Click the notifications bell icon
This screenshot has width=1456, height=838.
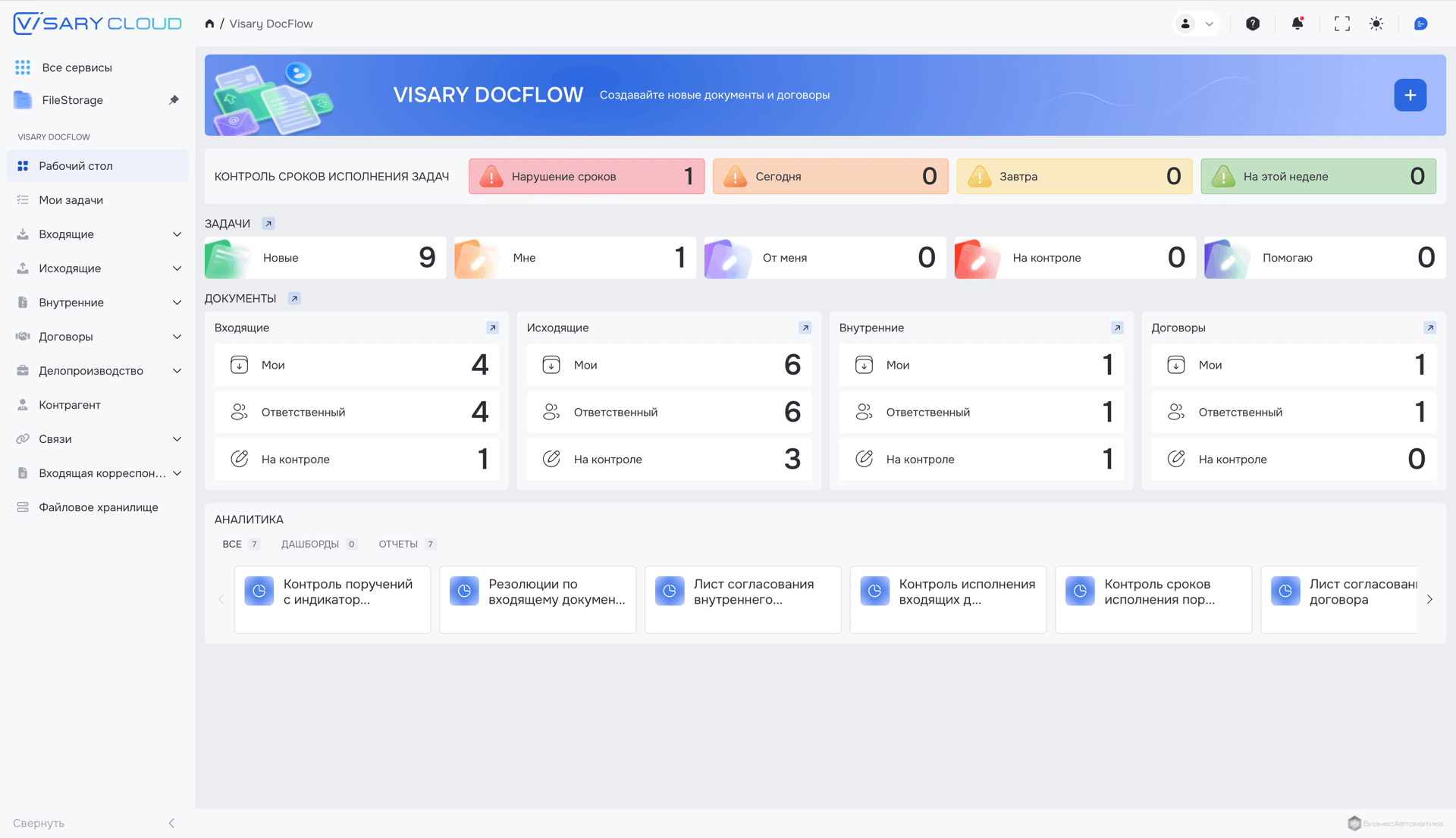pos(1297,24)
